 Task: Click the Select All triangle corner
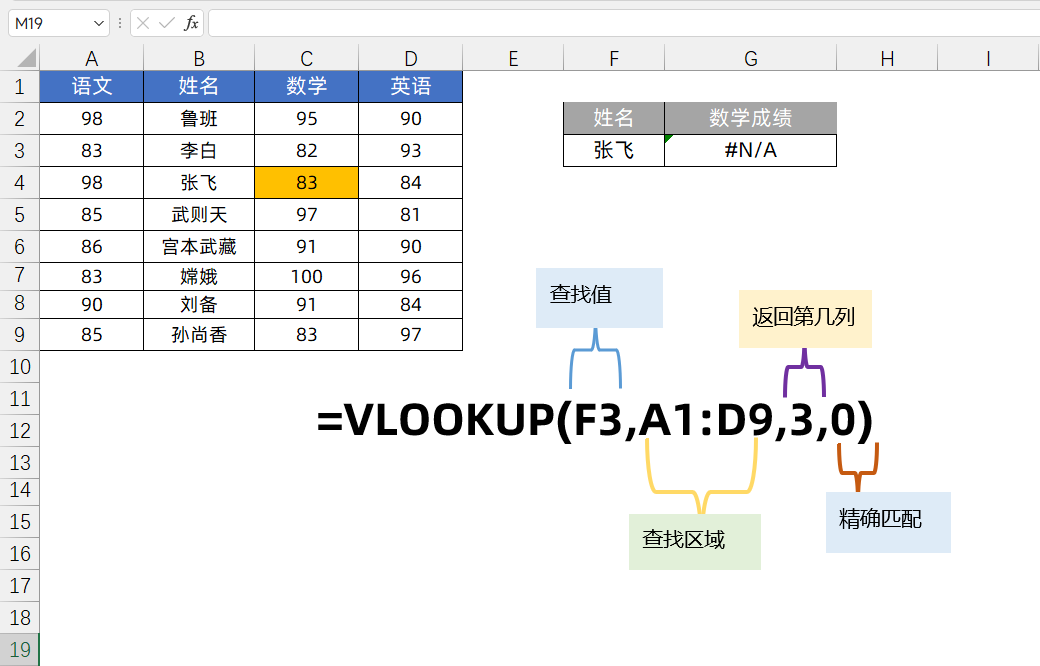26,58
